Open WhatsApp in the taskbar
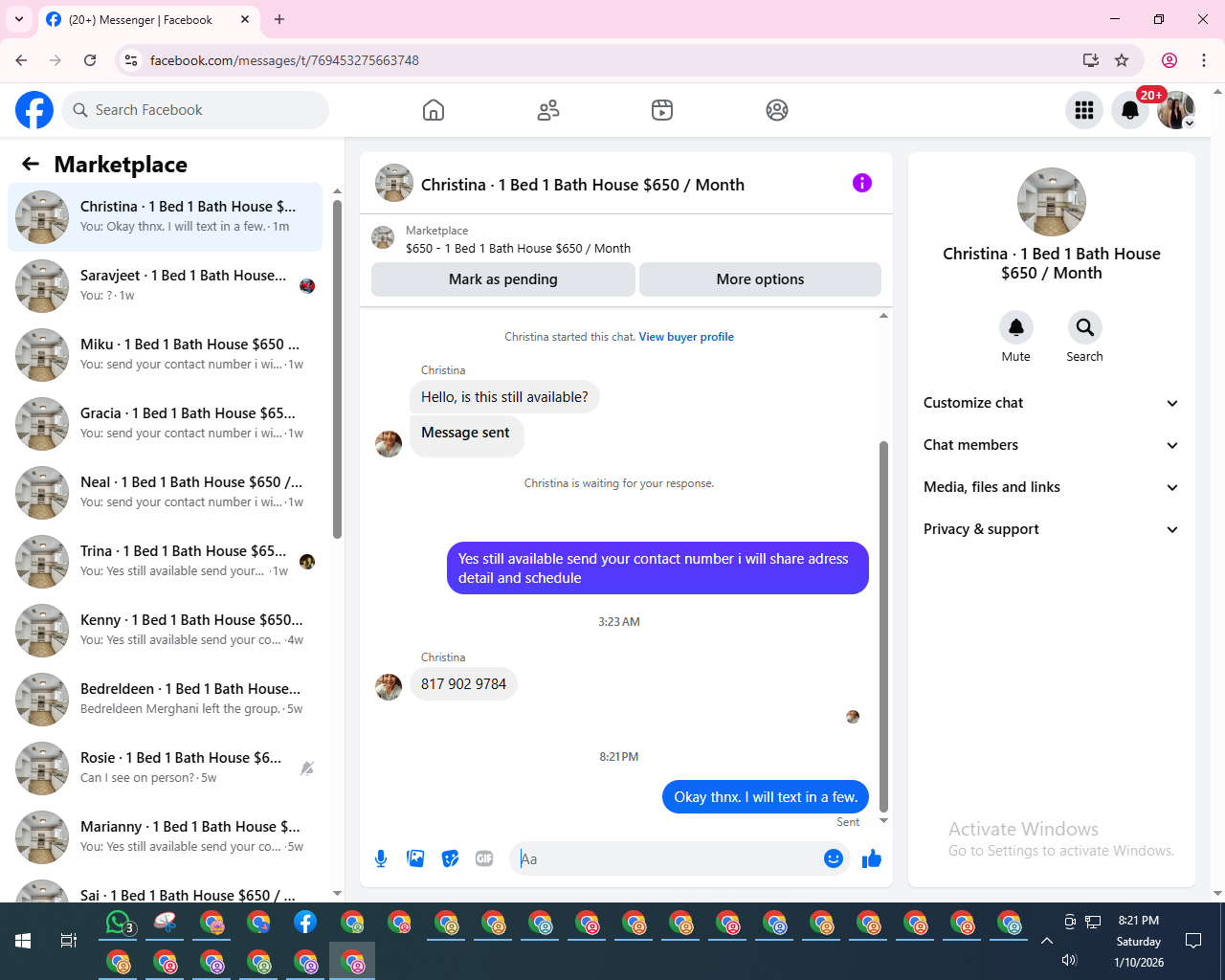The image size is (1225, 980). pyautogui.click(x=118, y=923)
